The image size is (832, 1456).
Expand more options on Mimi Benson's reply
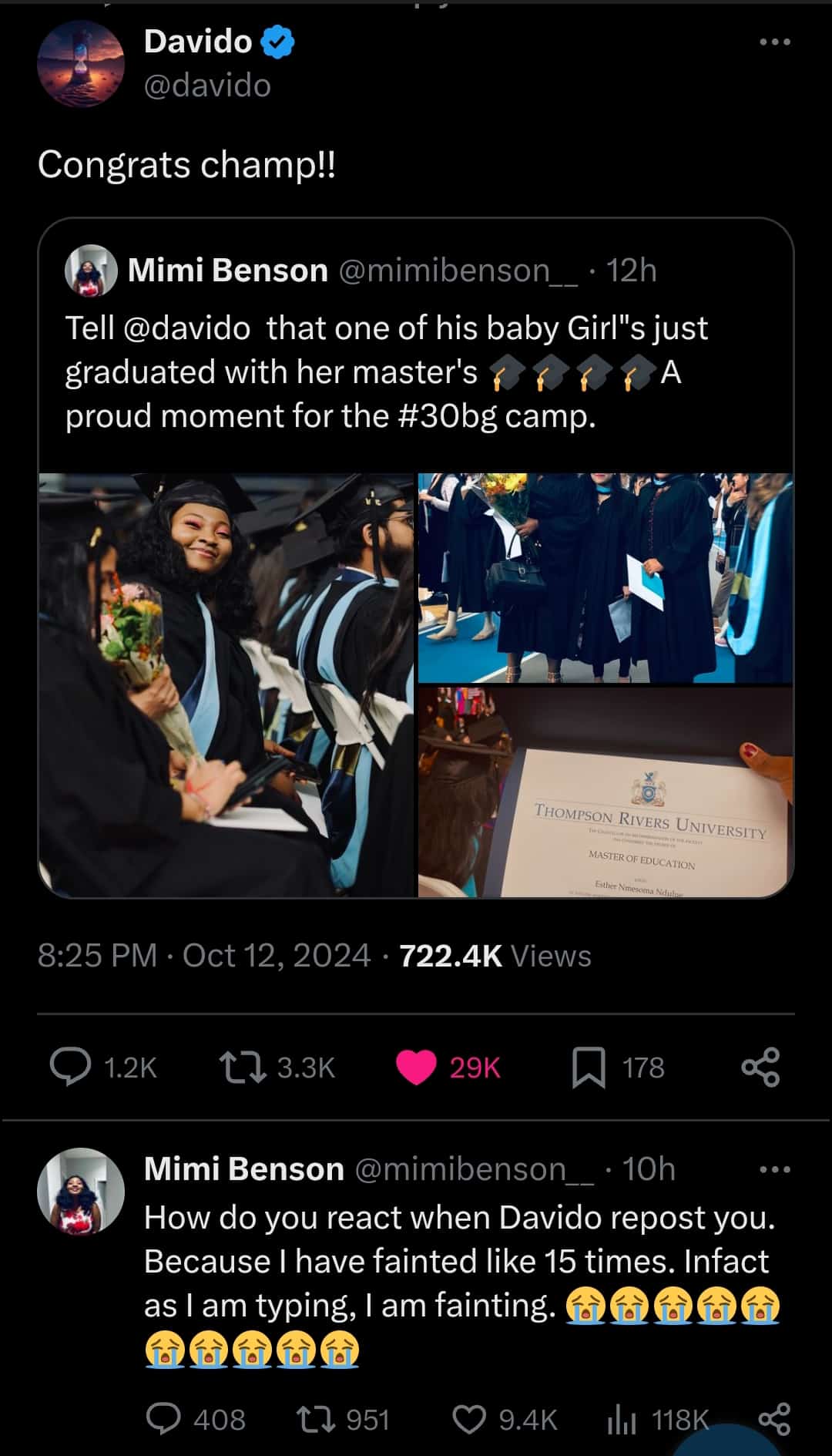774,1170
